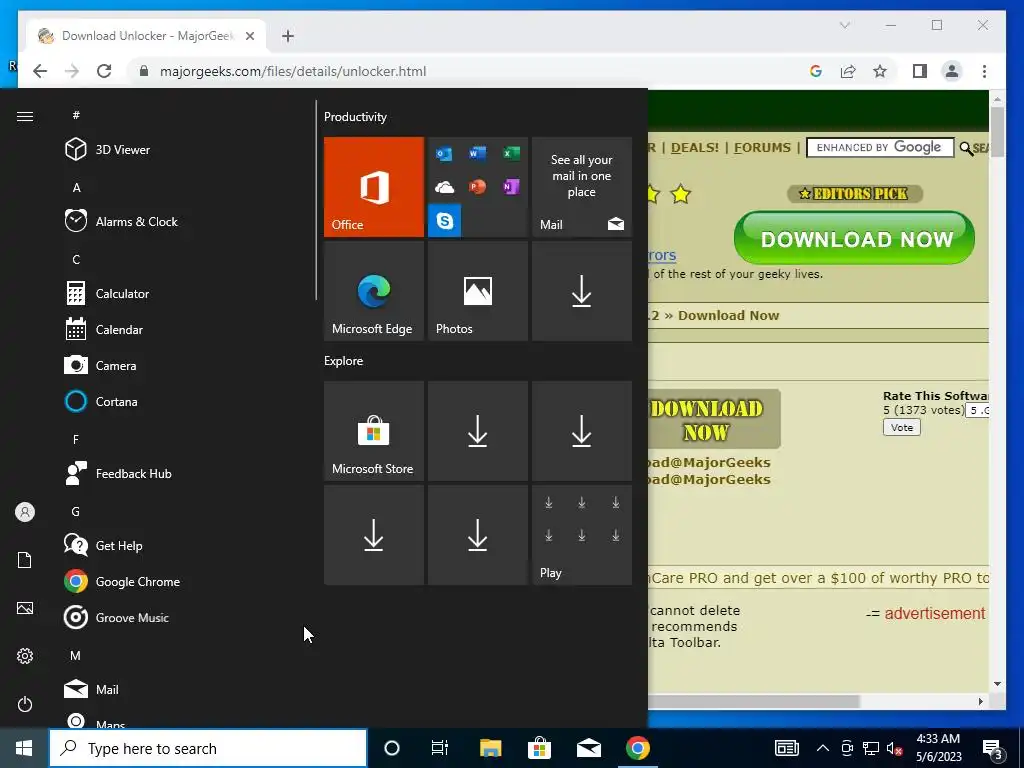This screenshot has width=1024, height=768.
Task: Click the Windows Start button
Action: (x=24, y=748)
